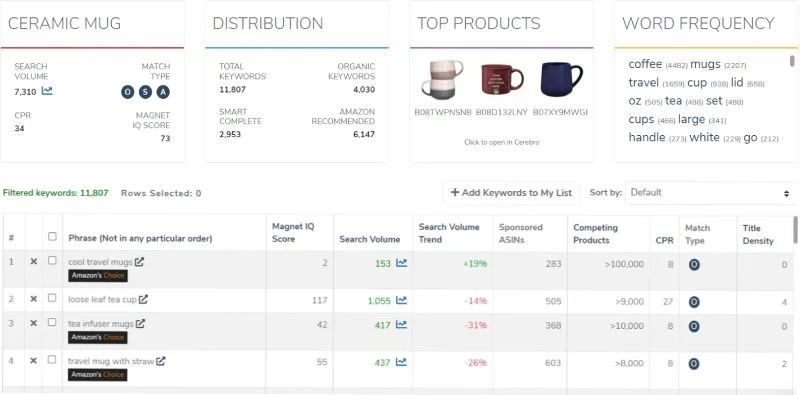The height and width of the screenshot is (395, 800).
Task: Click Amazon's Choice badge under tea infuser mugs
Action: point(97,337)
